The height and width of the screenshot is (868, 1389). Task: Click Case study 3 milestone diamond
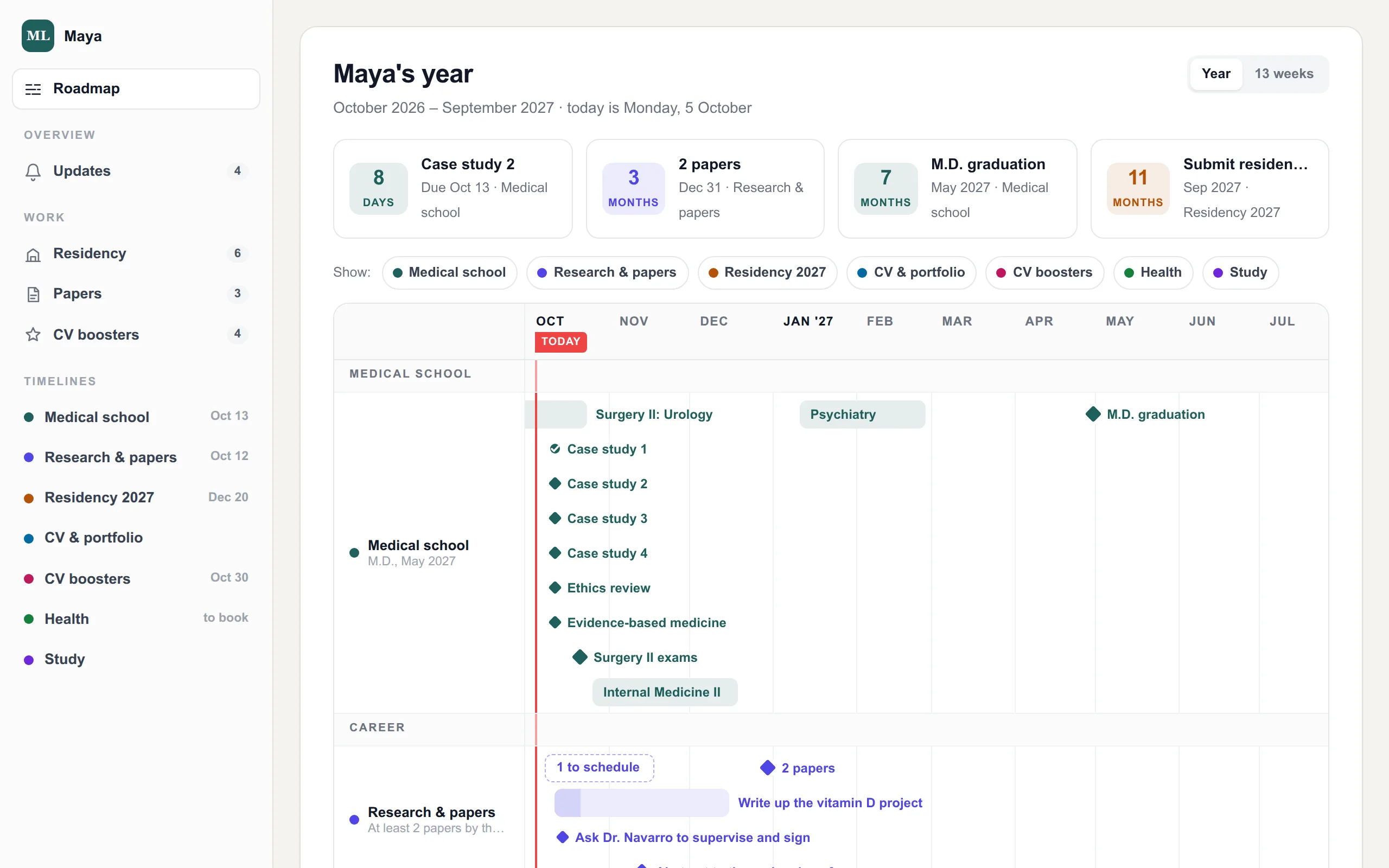555,519
